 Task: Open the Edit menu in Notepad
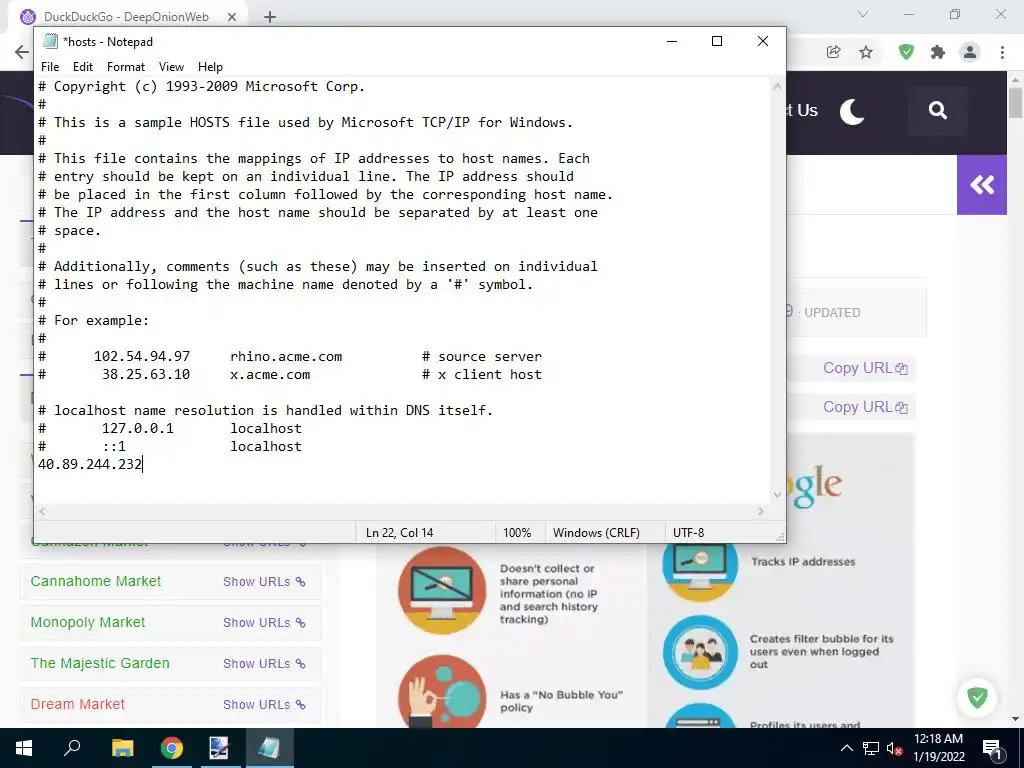pyautogui.click(x=82, y=67)
